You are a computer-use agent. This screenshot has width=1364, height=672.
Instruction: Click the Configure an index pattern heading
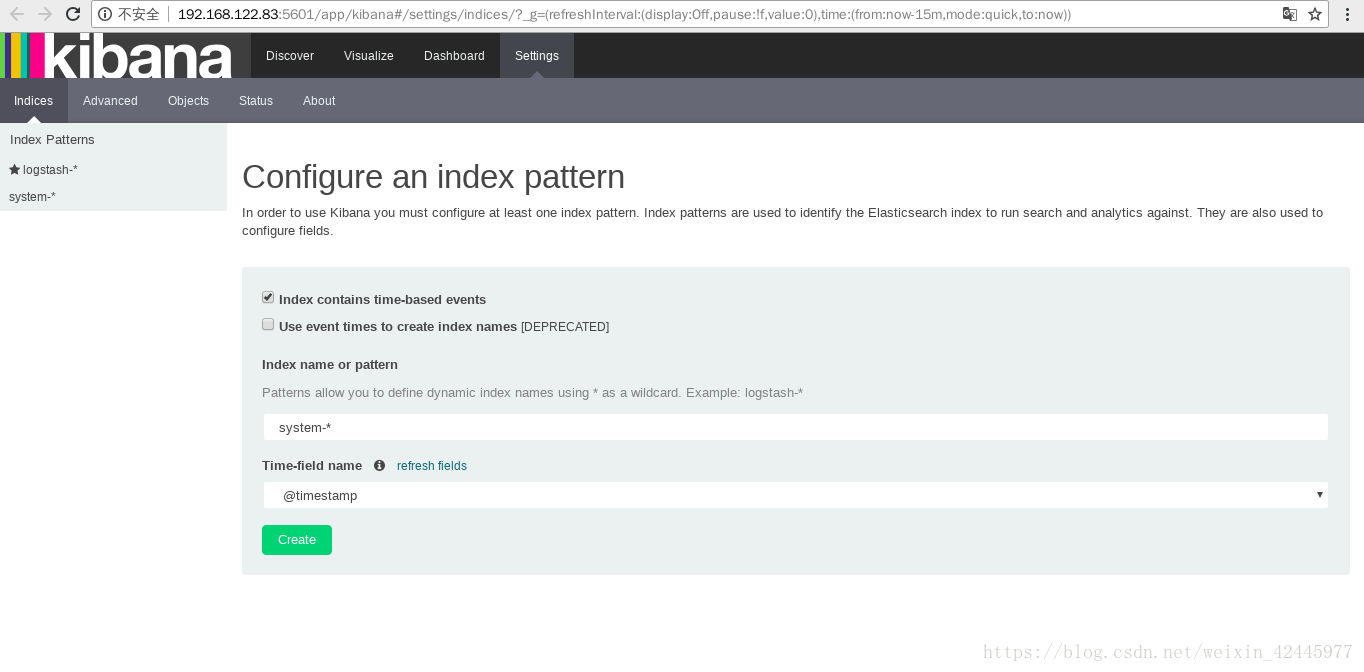click(433, 177)
